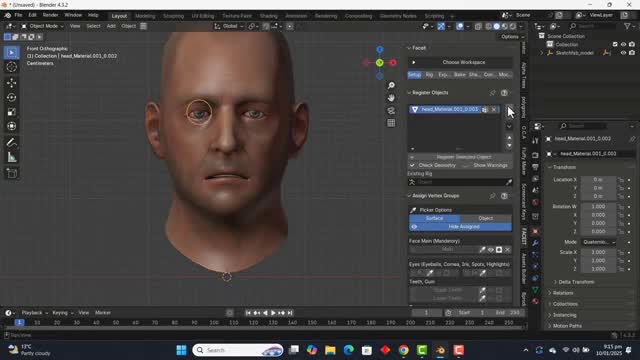Click Choose Workspace button
This screenshot has height=360, width=640.
tap(460, 62)
